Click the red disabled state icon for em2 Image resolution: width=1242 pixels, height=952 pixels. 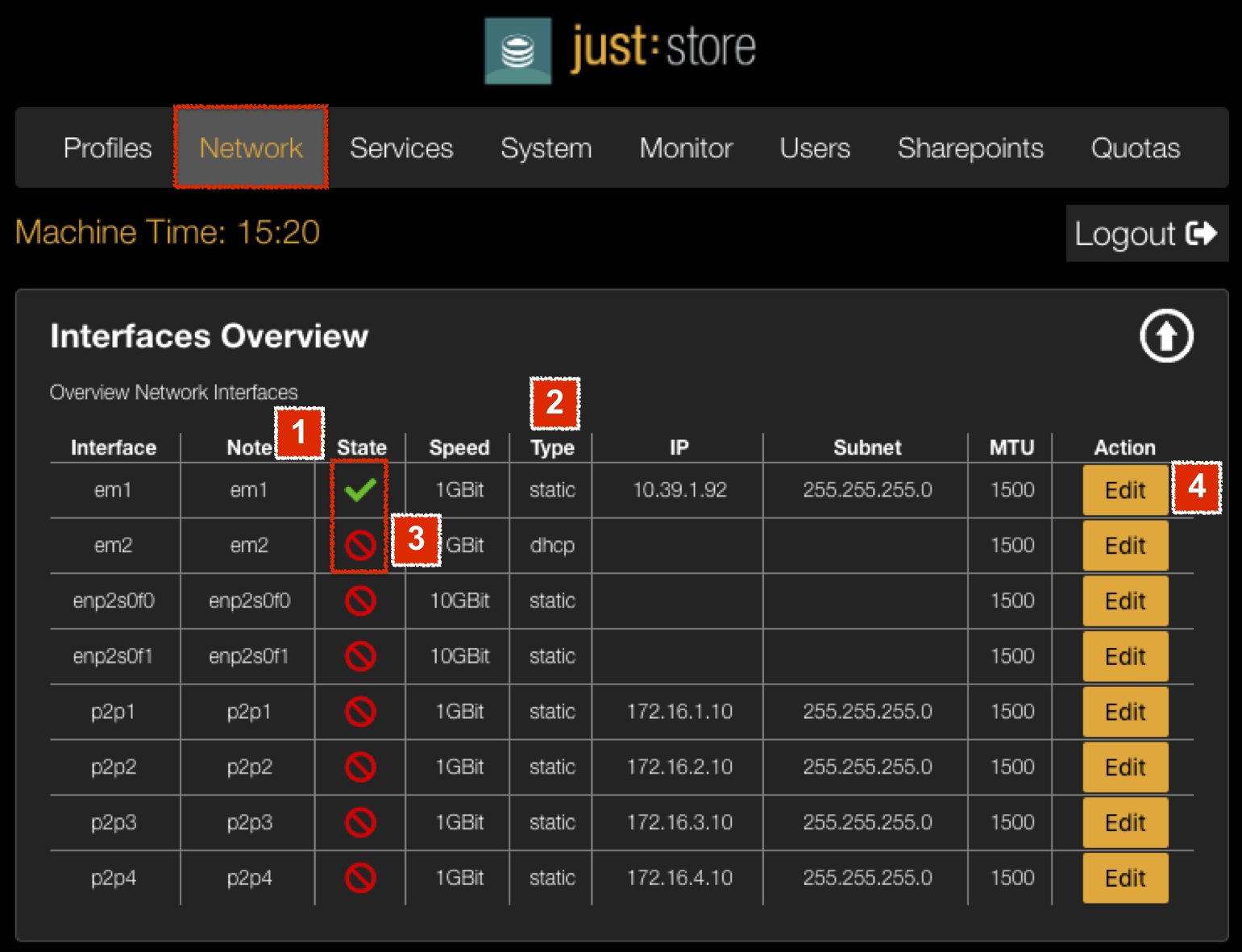click(360, 546)
